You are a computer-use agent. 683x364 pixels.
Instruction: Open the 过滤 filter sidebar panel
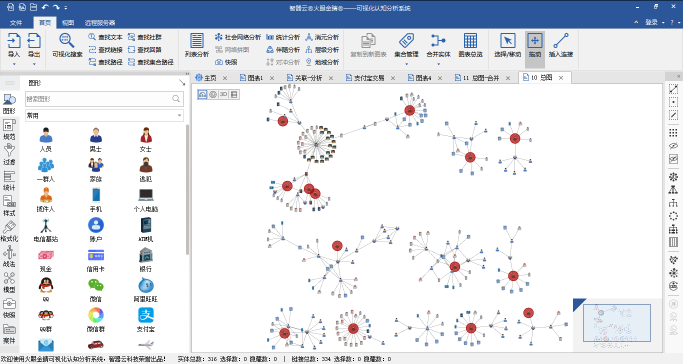tap(9, 154)
